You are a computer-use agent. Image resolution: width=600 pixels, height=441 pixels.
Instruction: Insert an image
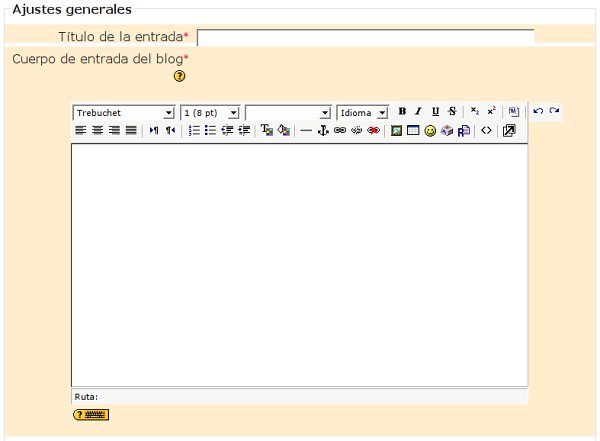[396, 131]
